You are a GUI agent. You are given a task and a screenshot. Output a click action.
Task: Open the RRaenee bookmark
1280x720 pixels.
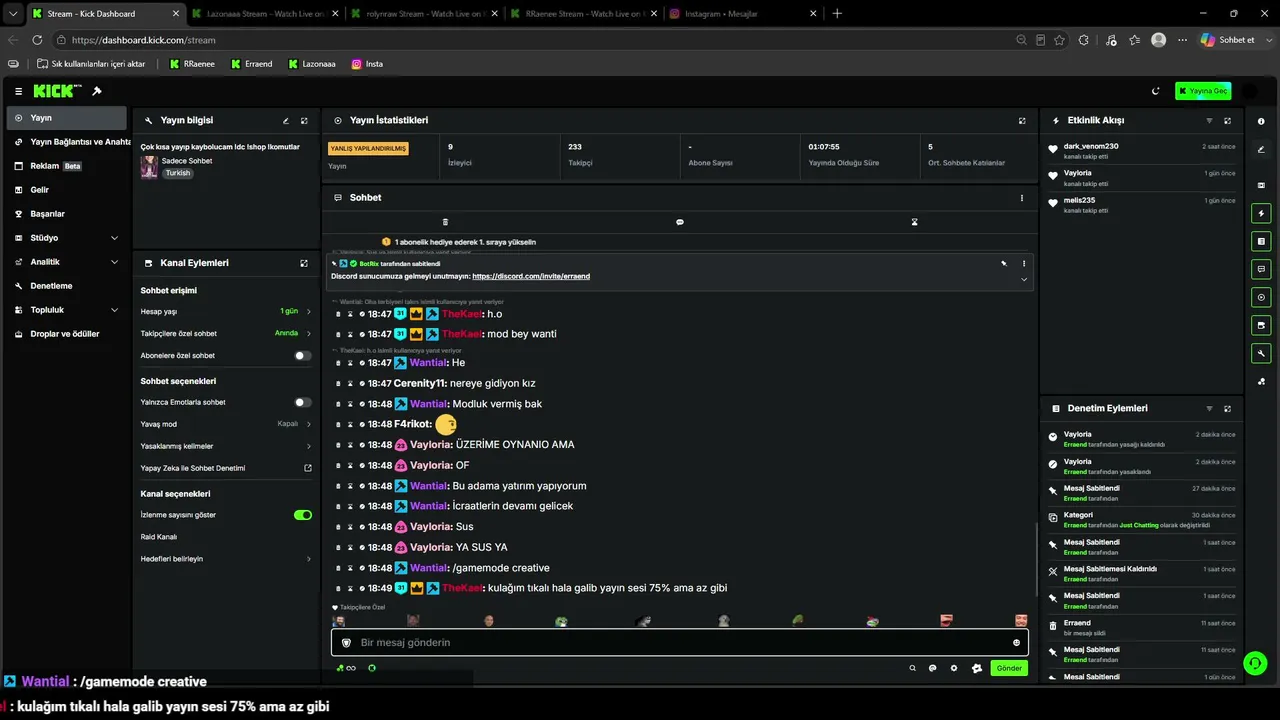tap(192, 64)
